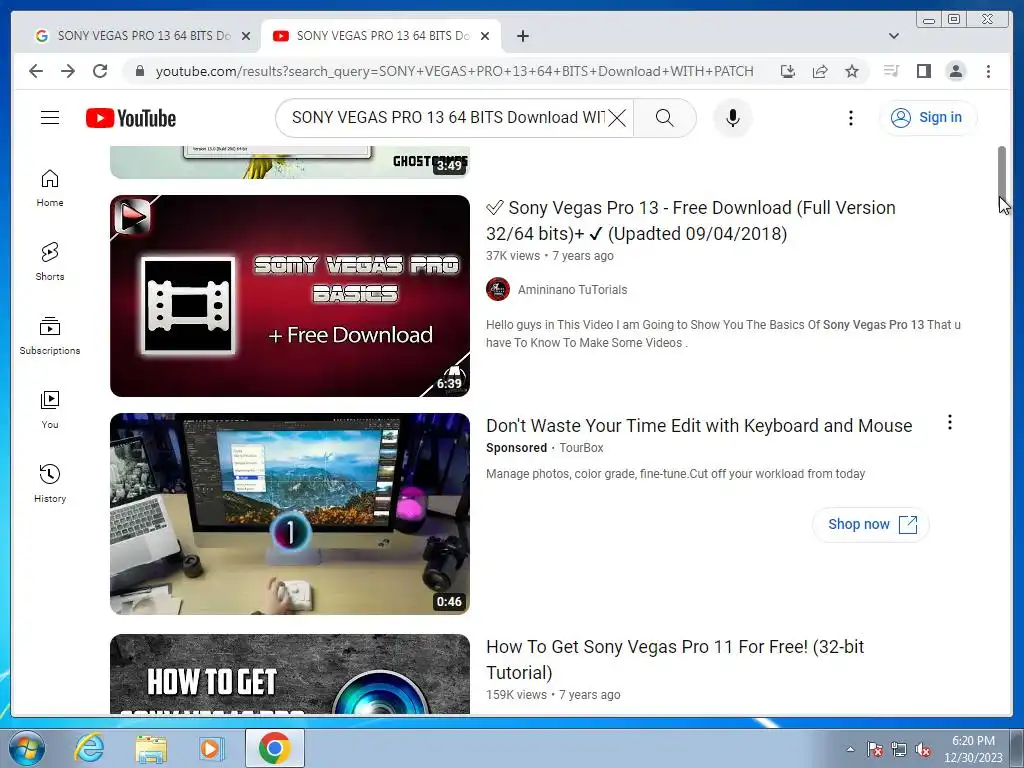Click the Sign in button
This screenshot has width=1024, height=768.
point(928,118)
